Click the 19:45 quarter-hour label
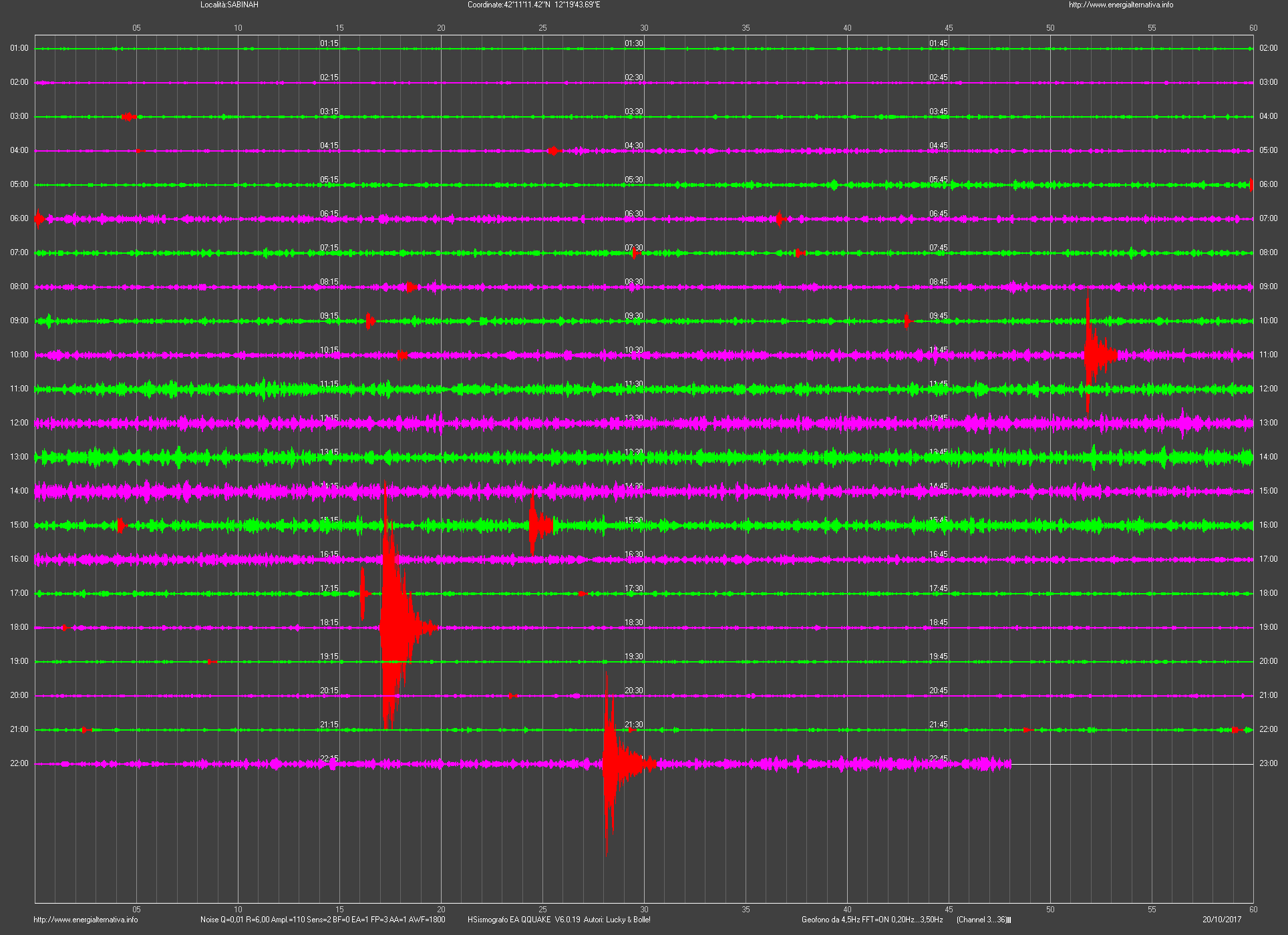 click(939, 657)
